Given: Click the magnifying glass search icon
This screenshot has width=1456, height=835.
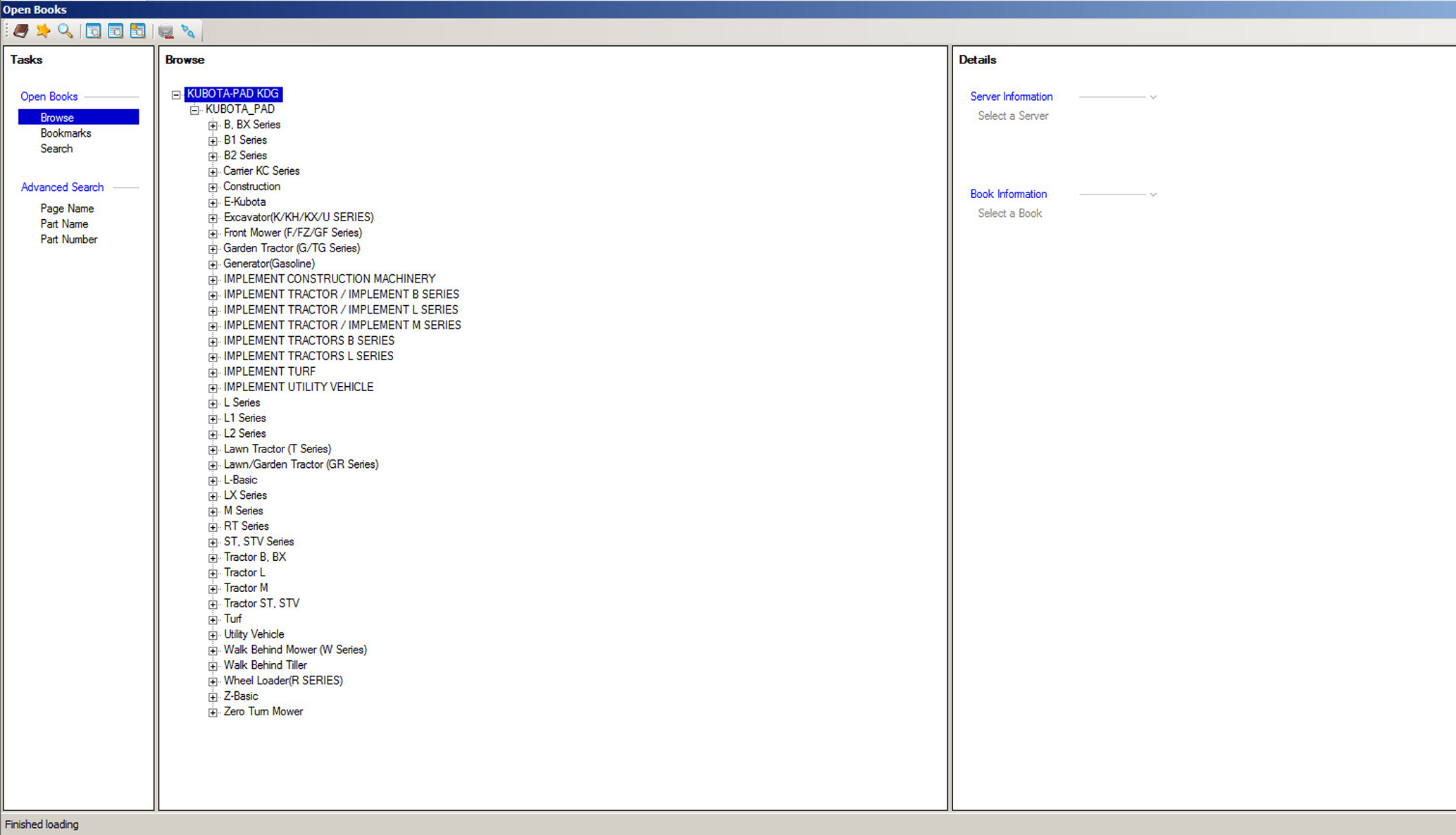Looking at the screenshot, I should tap(66, 31).
